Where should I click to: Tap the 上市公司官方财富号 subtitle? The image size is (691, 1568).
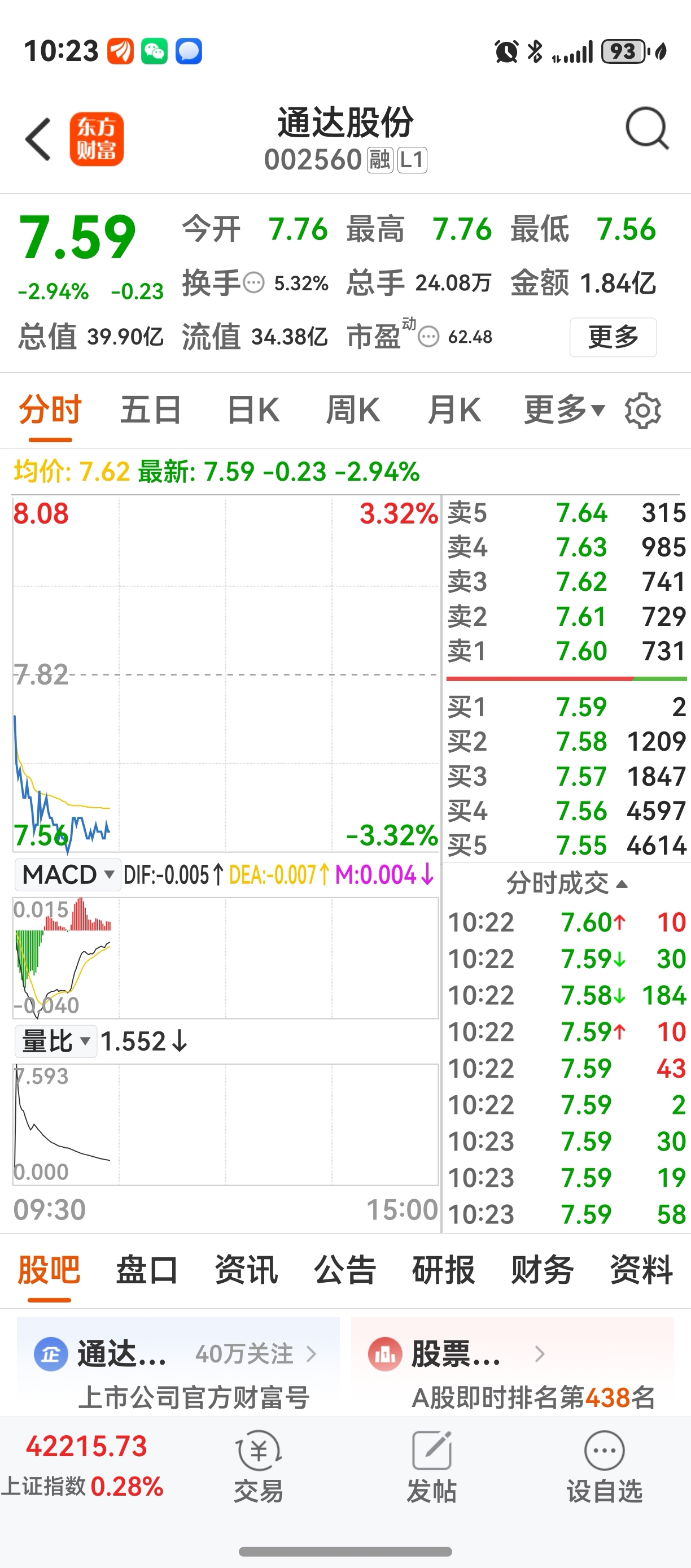194,1397
